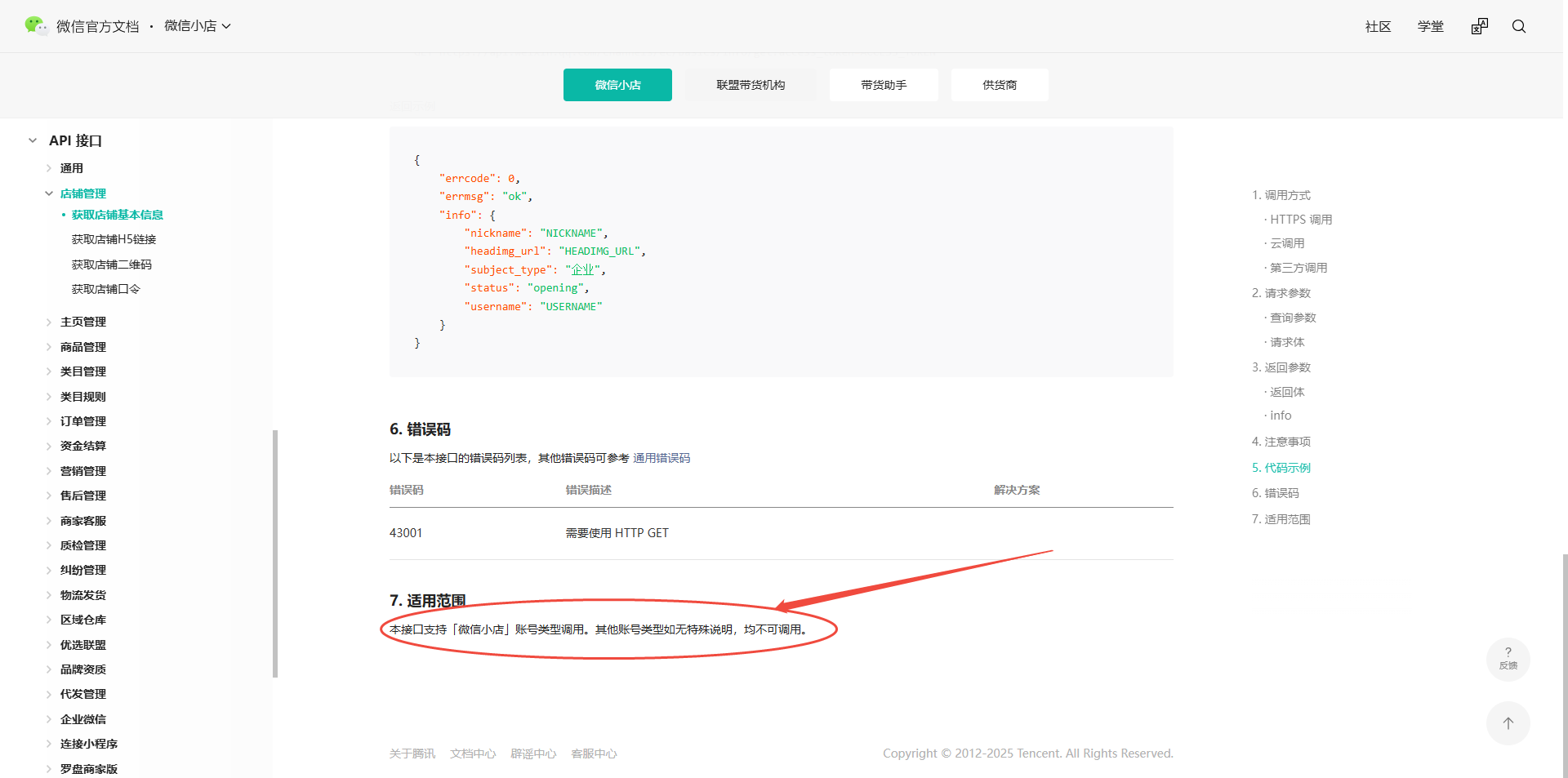The height and width of the screenshot is (778, 1568).
Task: Click the WeChat logo icon
Action: 36,26
